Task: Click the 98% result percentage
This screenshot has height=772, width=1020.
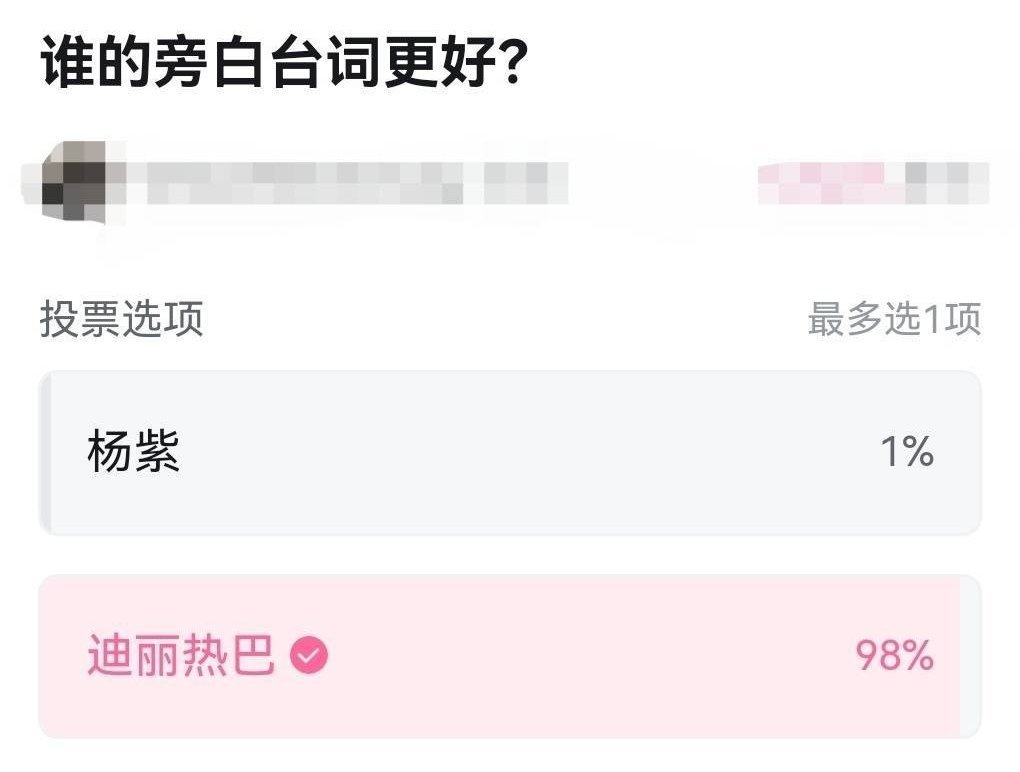Action: 894,655
